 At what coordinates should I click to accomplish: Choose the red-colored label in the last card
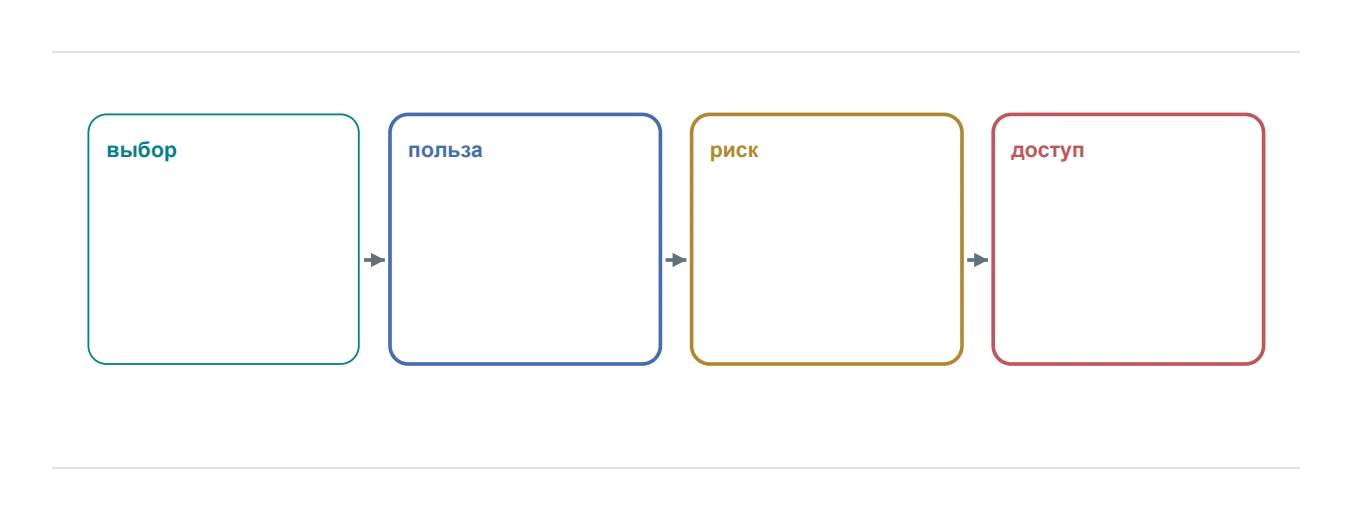tap(1047, 151)
